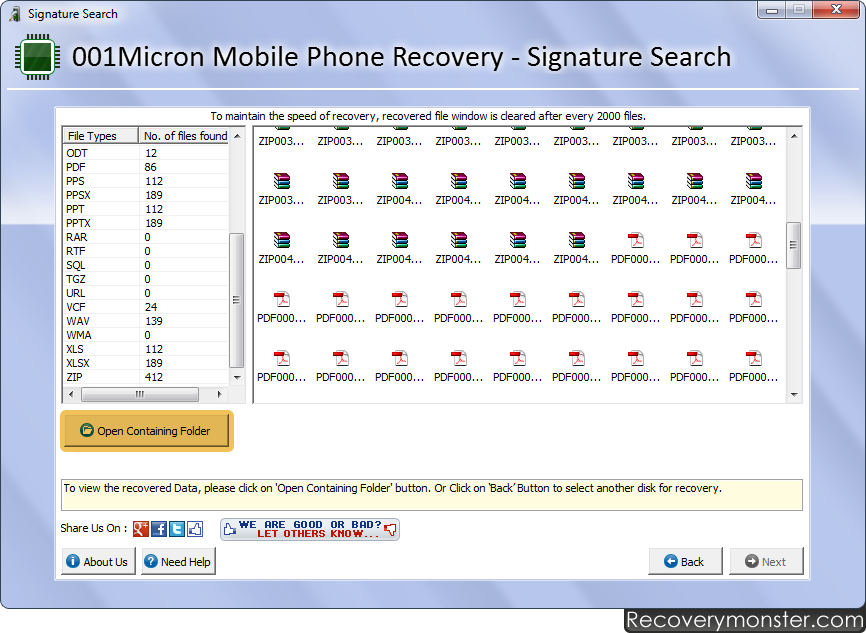
Task: Click the count 139 for WAV files
Action: [x=154, y=321]
